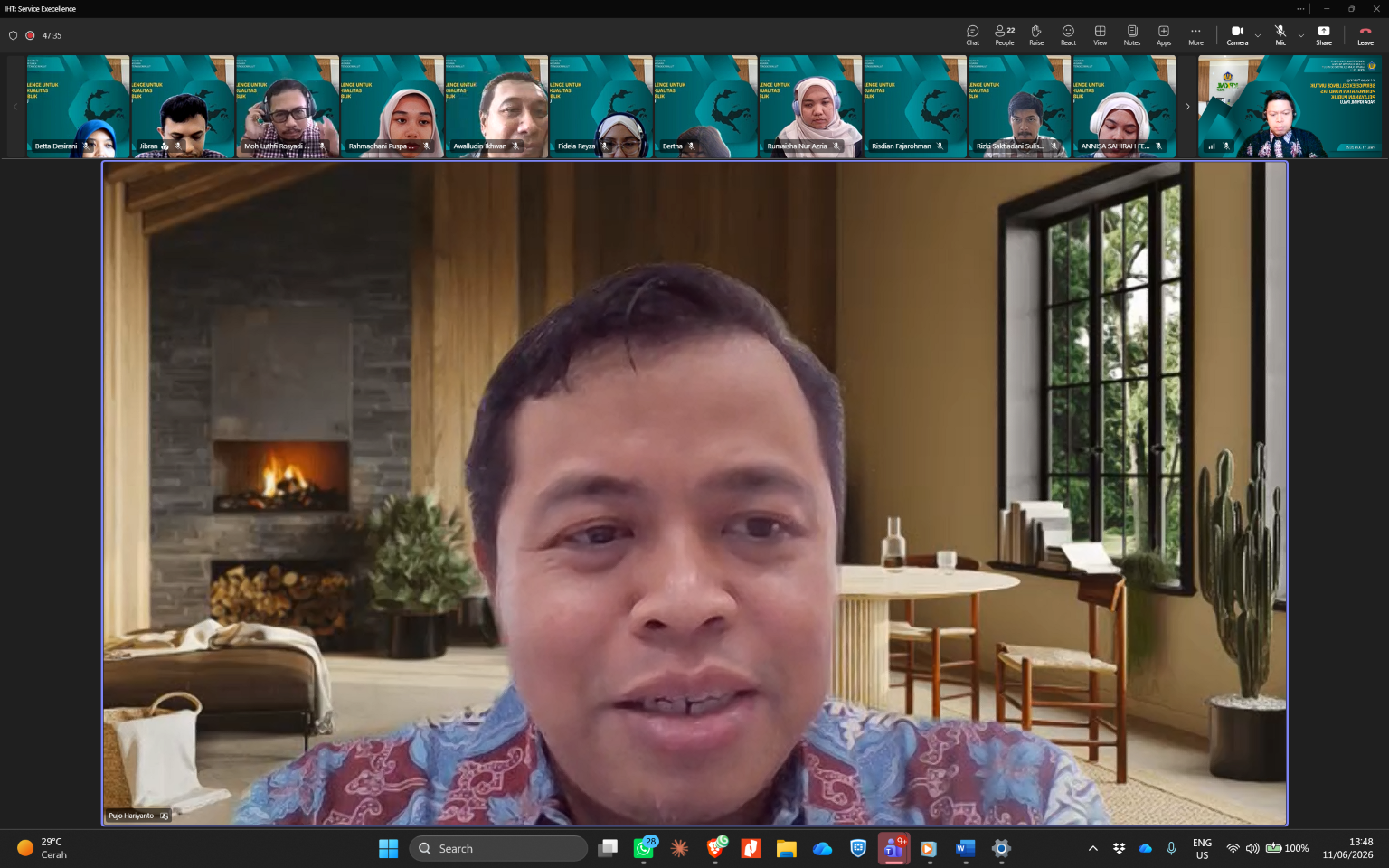Select Rizki Saktiadani's video tile
Viewport: 1389px width, 868px height.
tap(1020, 107)
